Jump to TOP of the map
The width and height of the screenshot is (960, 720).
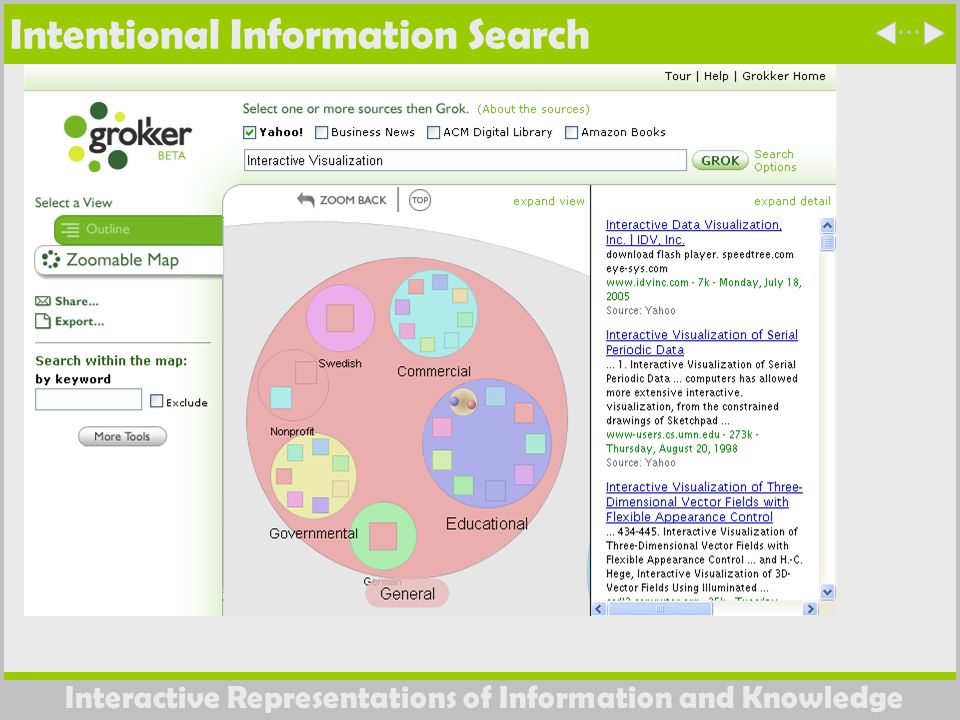pyautogui.click(x=419, y=200)
